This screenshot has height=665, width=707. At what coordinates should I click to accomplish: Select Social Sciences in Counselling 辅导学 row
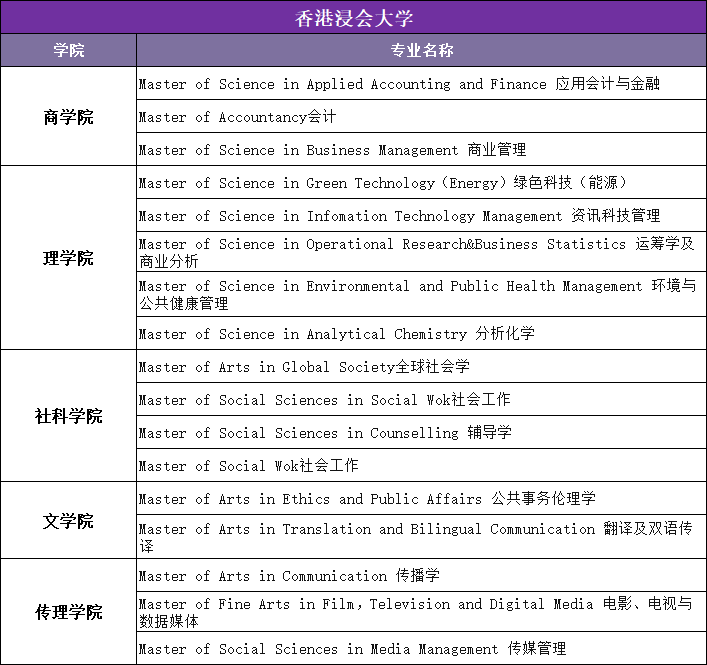[x=422, y=432]
